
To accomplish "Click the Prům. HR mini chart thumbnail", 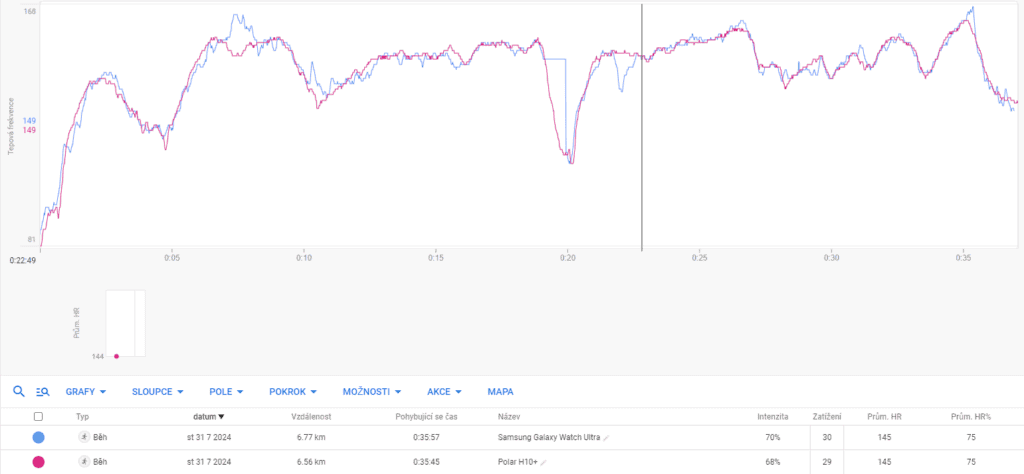I will point(125,323).
